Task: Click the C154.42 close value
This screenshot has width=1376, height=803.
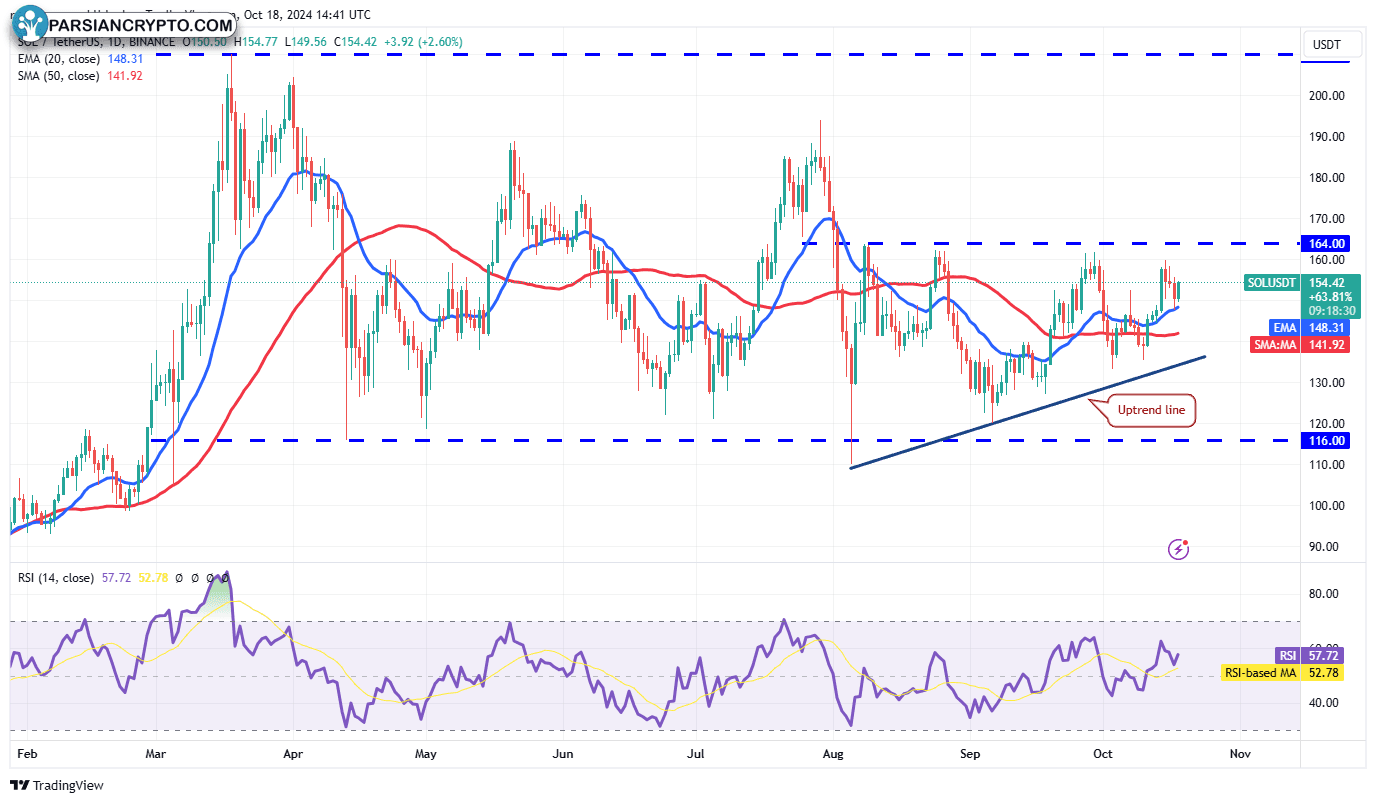Action: (354, 42)
